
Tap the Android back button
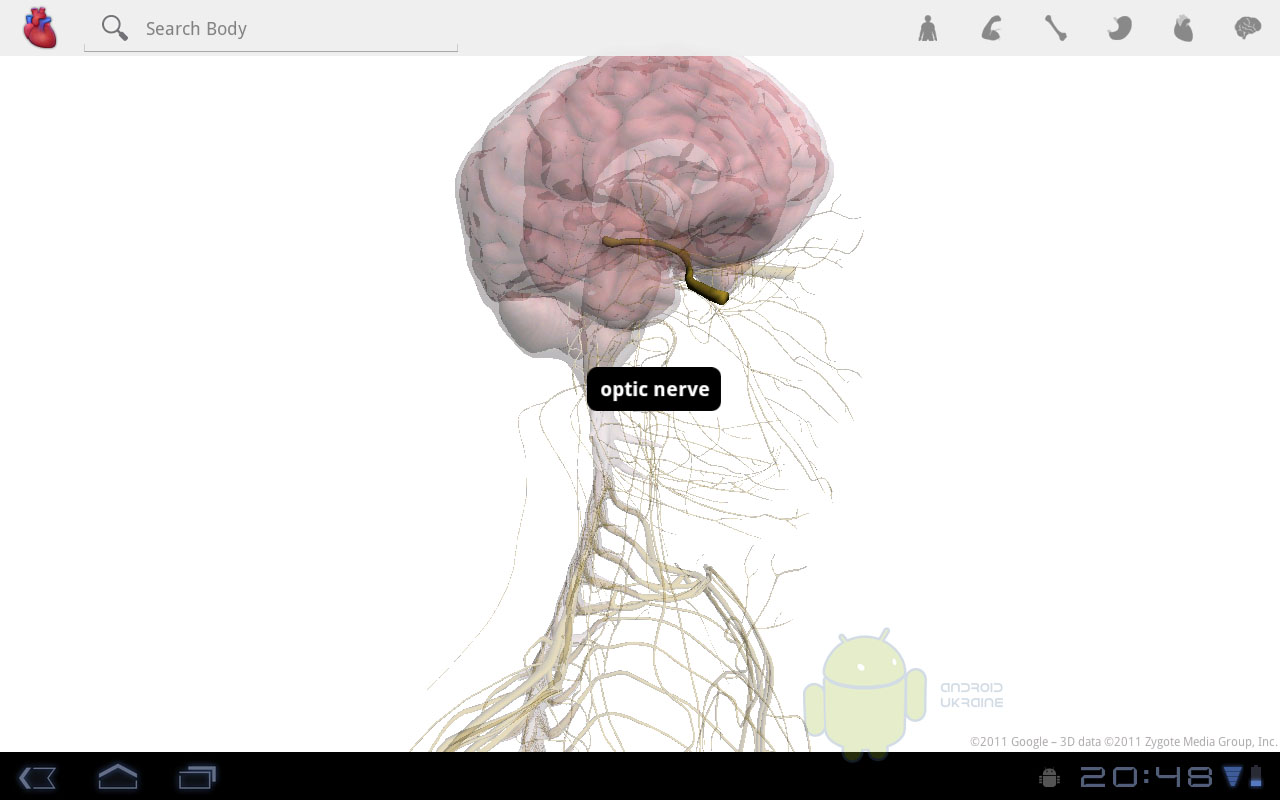point(37,777)
